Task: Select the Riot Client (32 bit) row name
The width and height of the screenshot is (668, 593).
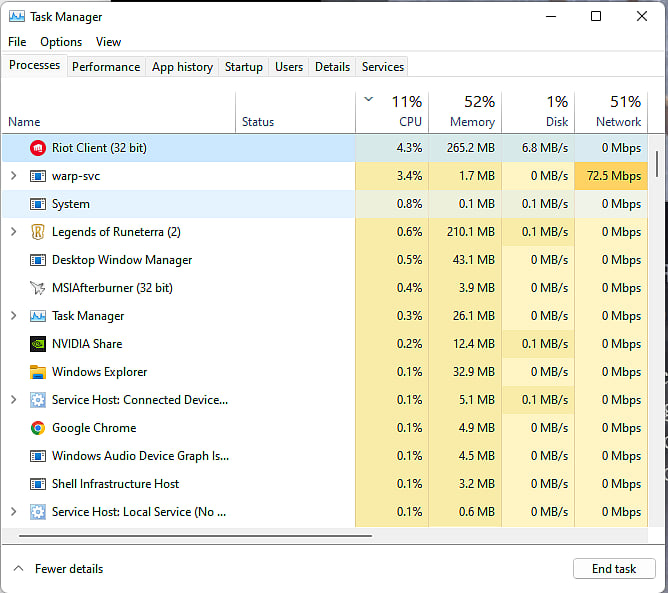Action: click(99, 148)
